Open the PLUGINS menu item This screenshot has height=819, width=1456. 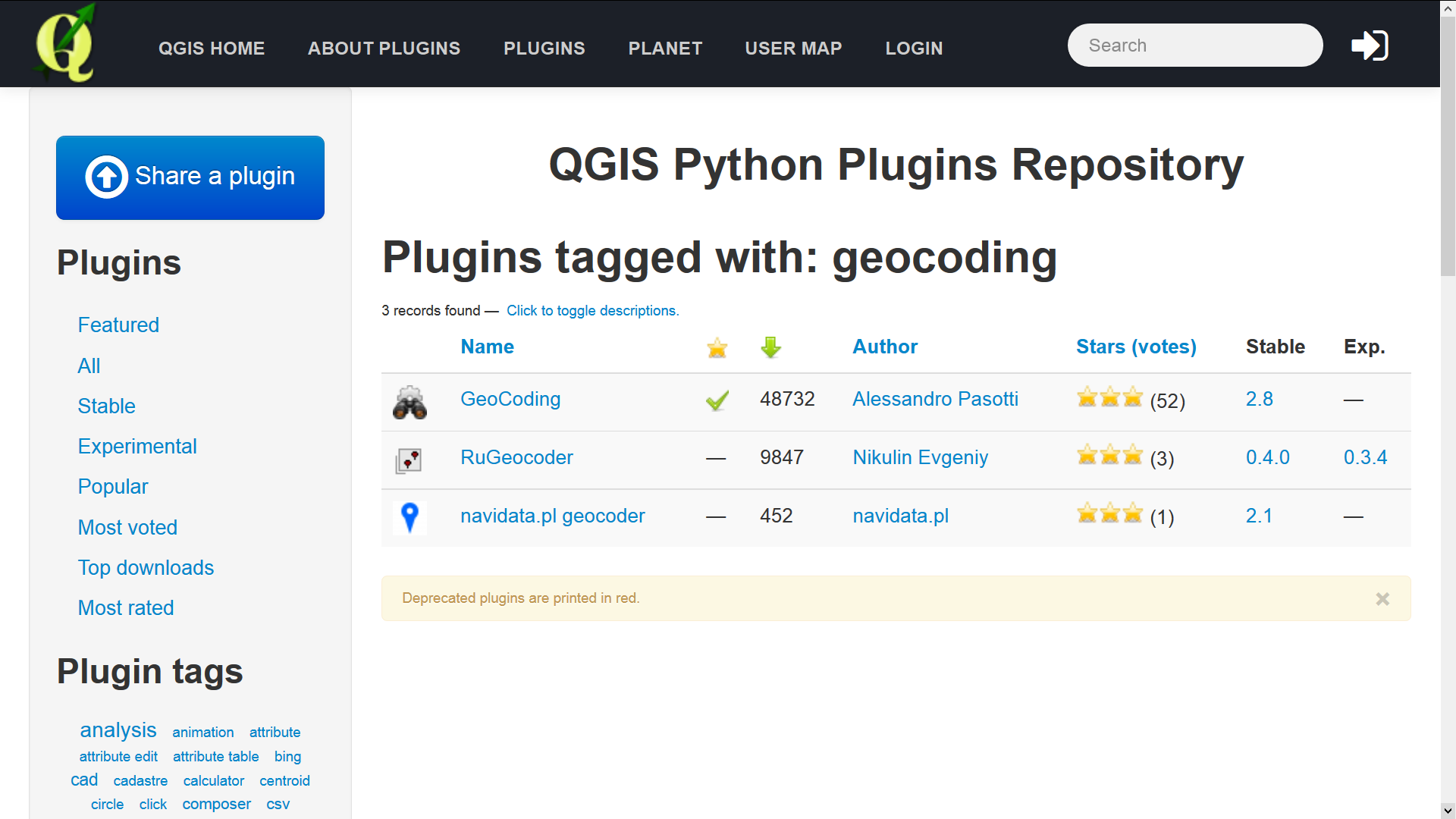tap(544, 49)
